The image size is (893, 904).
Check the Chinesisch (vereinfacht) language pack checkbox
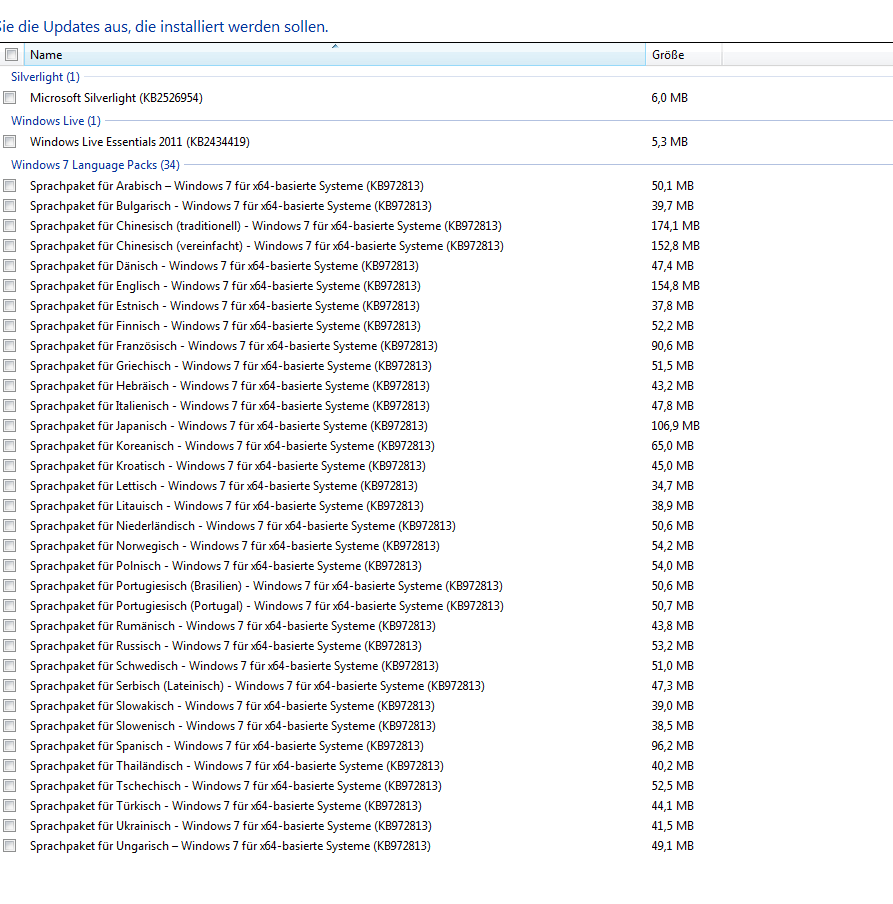click(9, 246)
